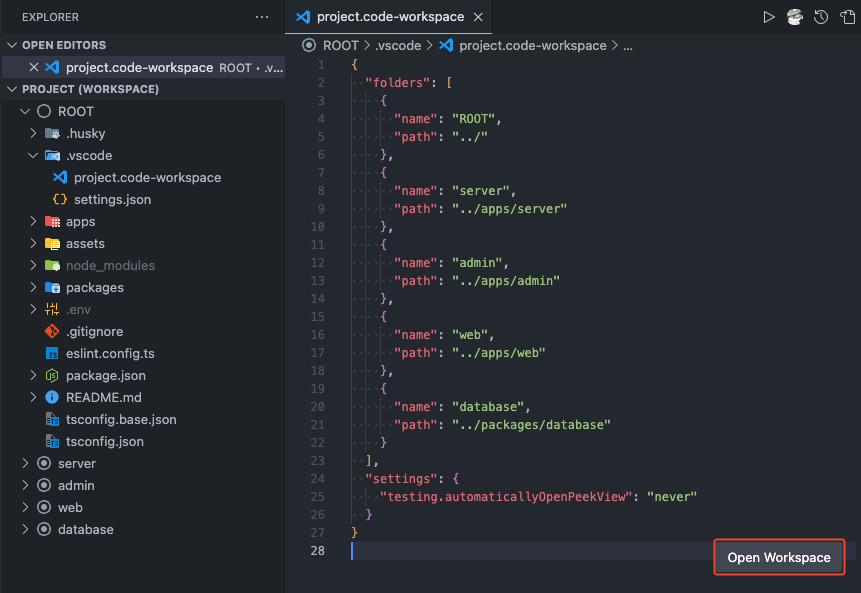The image size is (861, 593).
Task: Expand the package.json nested files chevron
Action: pyautogui.click(x=33, y=375)
